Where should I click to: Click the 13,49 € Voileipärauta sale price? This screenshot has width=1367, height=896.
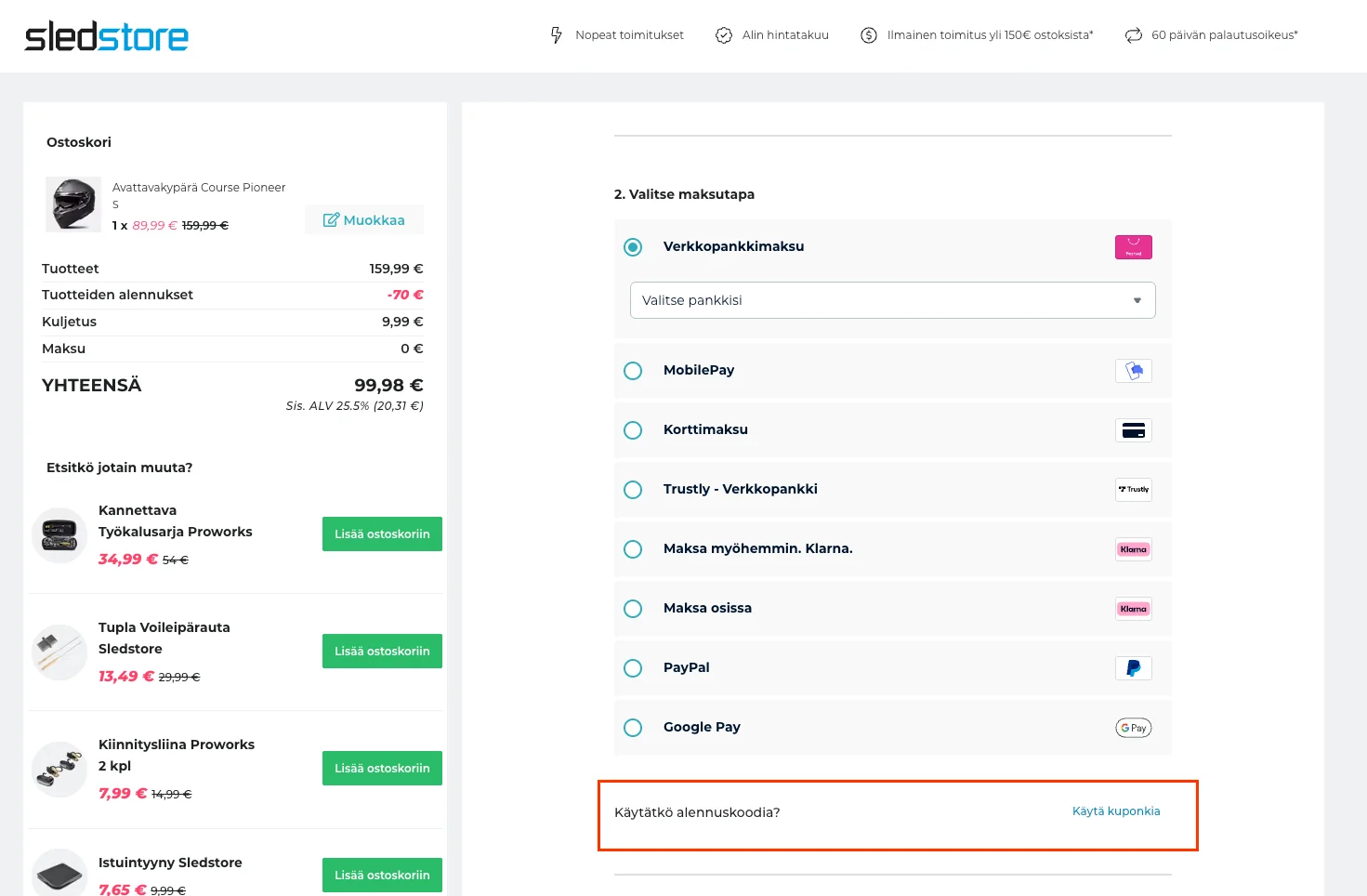[x=126, y=677]
